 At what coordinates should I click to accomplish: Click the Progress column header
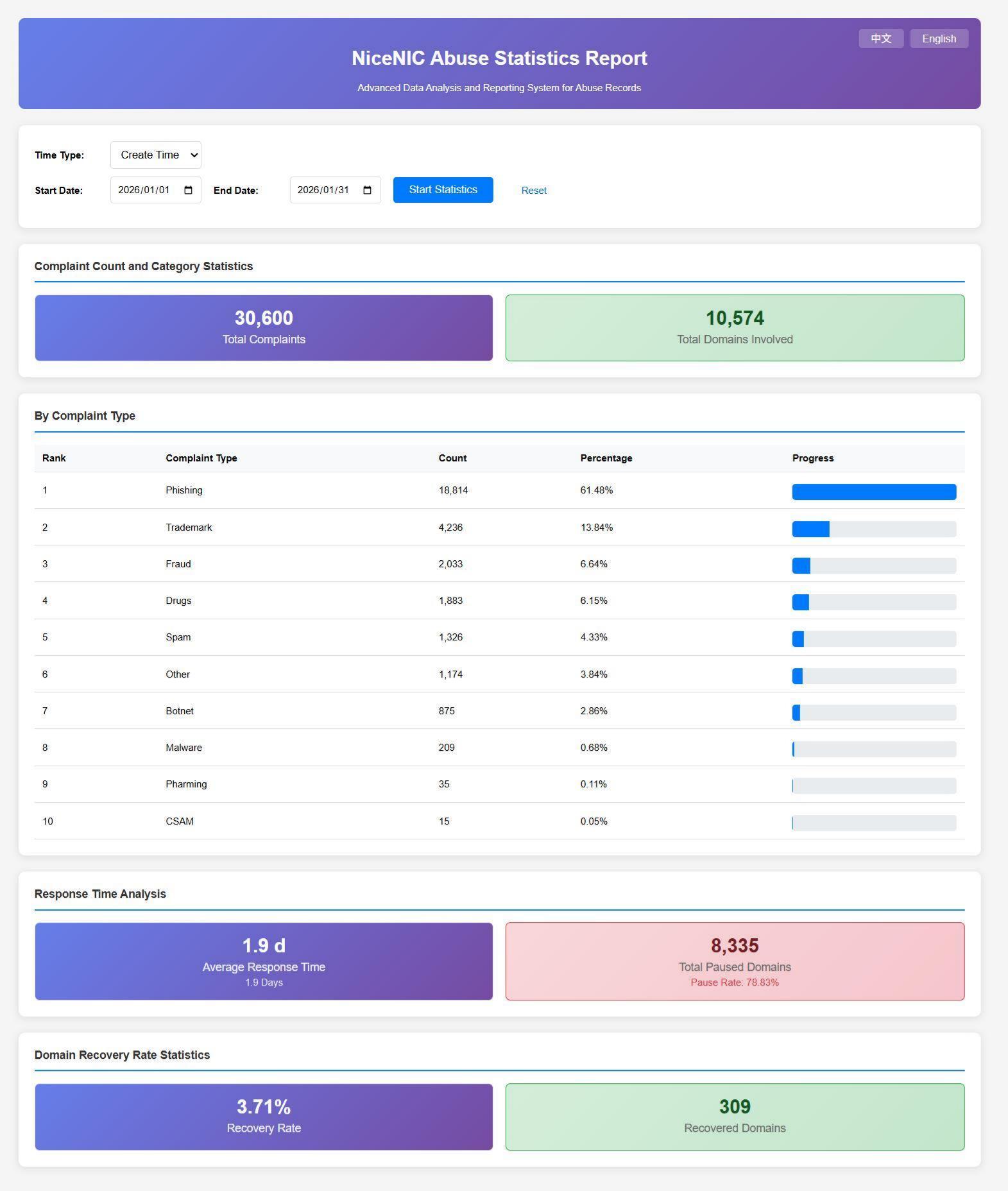813,458
